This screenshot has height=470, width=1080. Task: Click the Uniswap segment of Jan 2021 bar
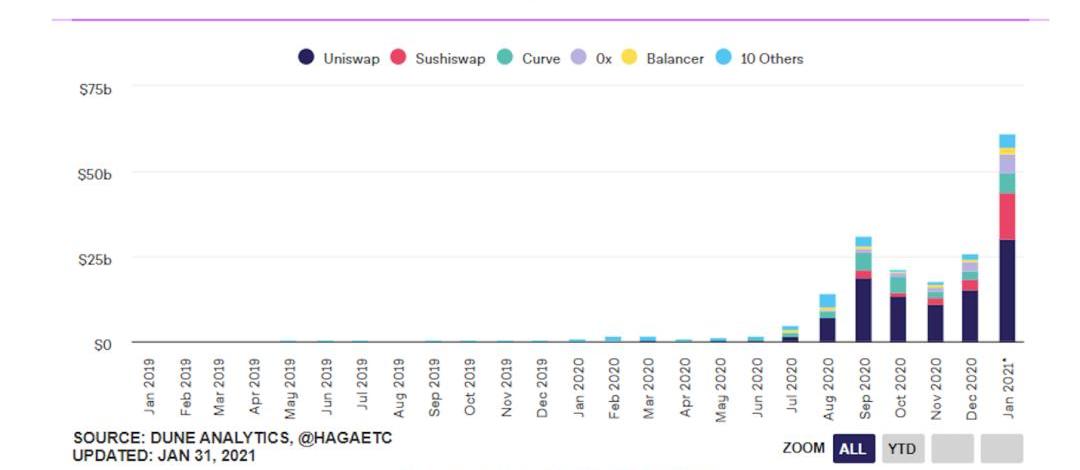point(1007,290)
